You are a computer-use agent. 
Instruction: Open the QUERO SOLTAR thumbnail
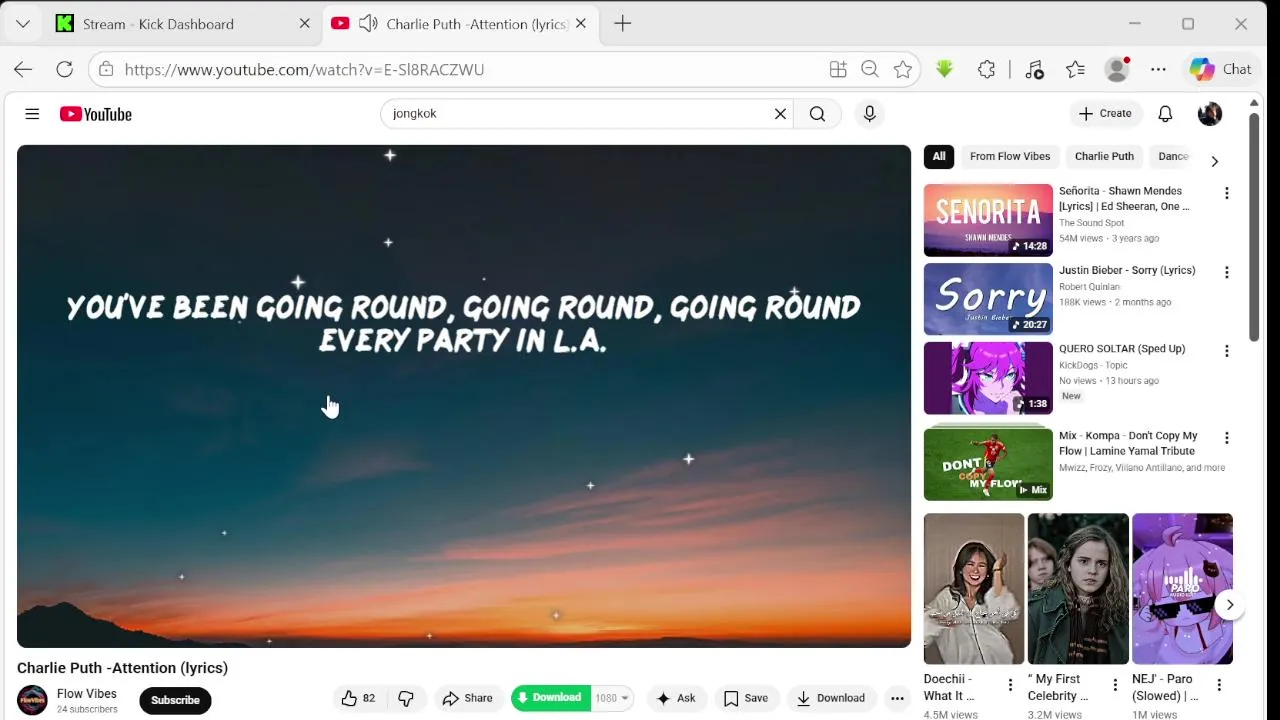pos(988,378)
